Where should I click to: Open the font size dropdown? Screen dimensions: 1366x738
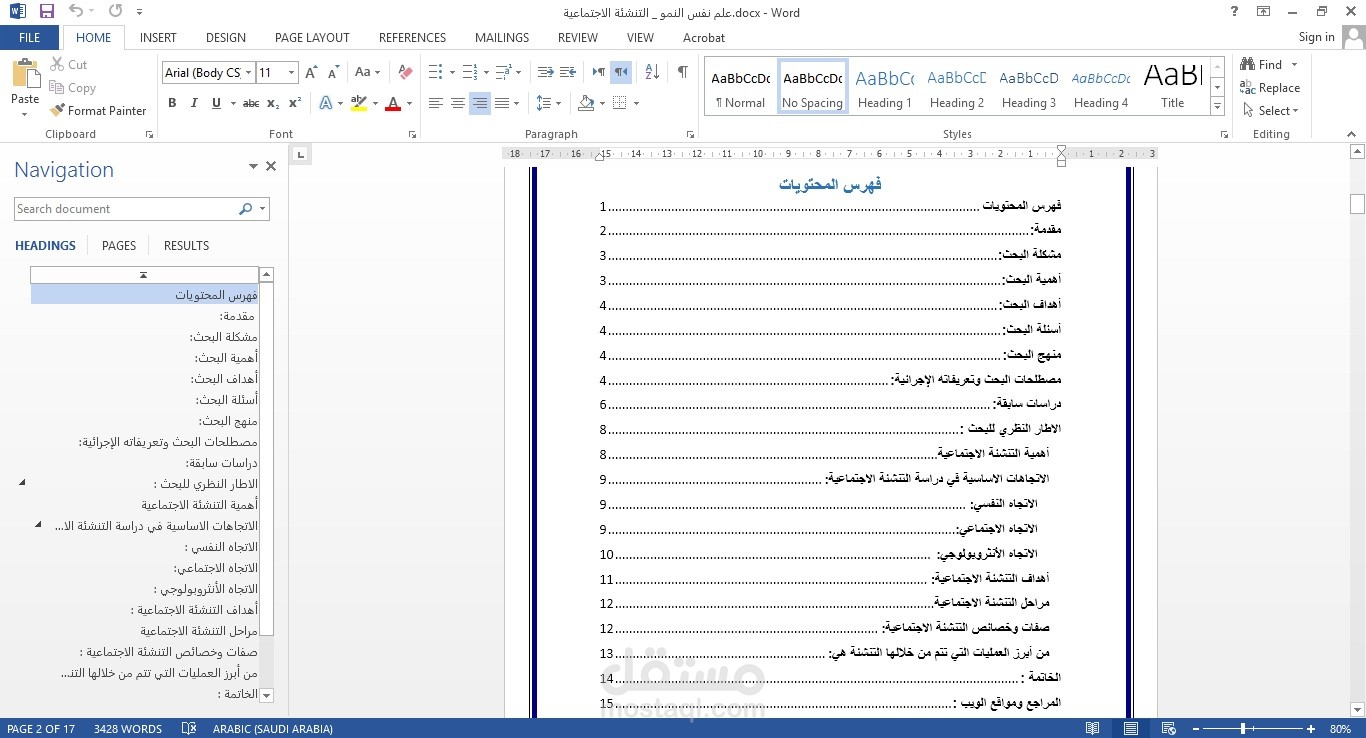tap(290, 72)
